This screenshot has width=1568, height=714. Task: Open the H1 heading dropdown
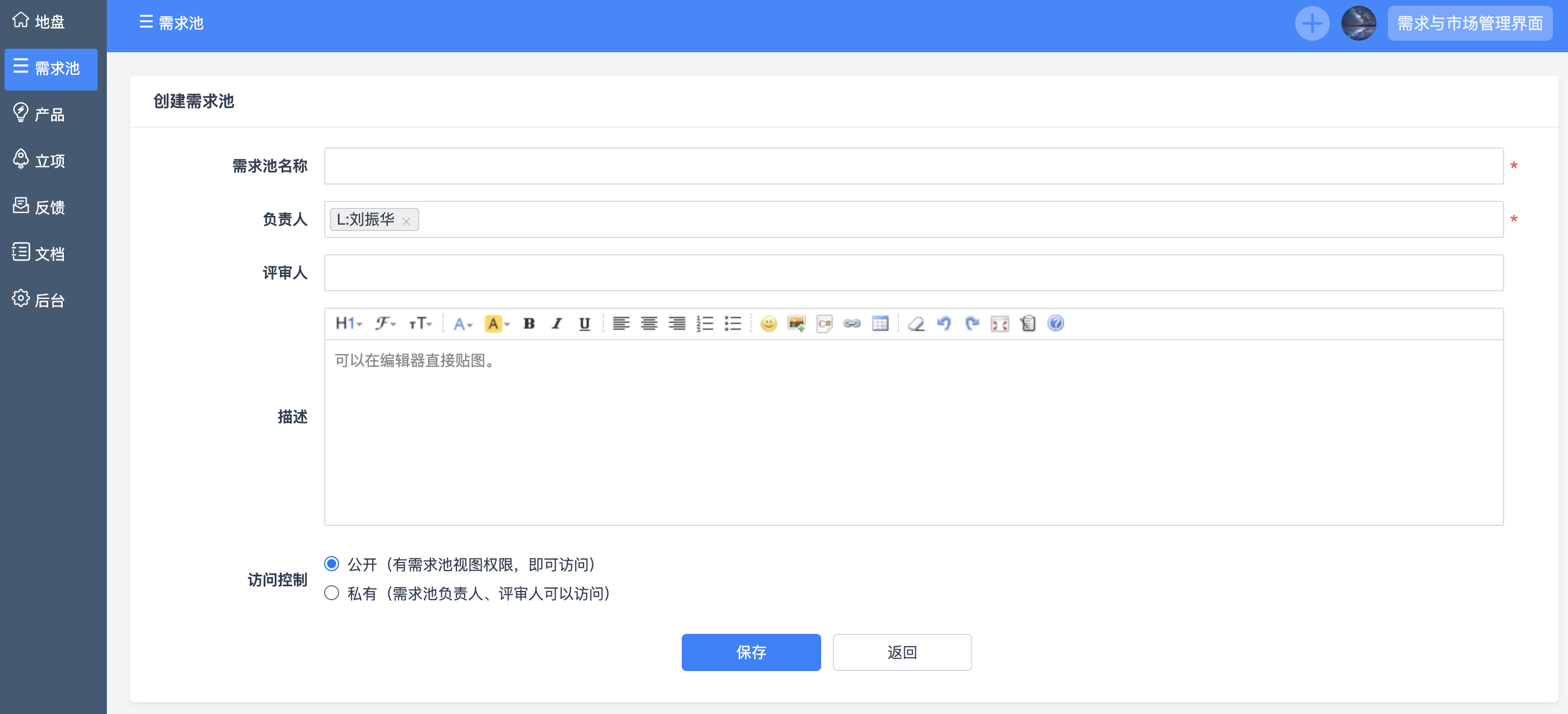click(x=349, y=323)
